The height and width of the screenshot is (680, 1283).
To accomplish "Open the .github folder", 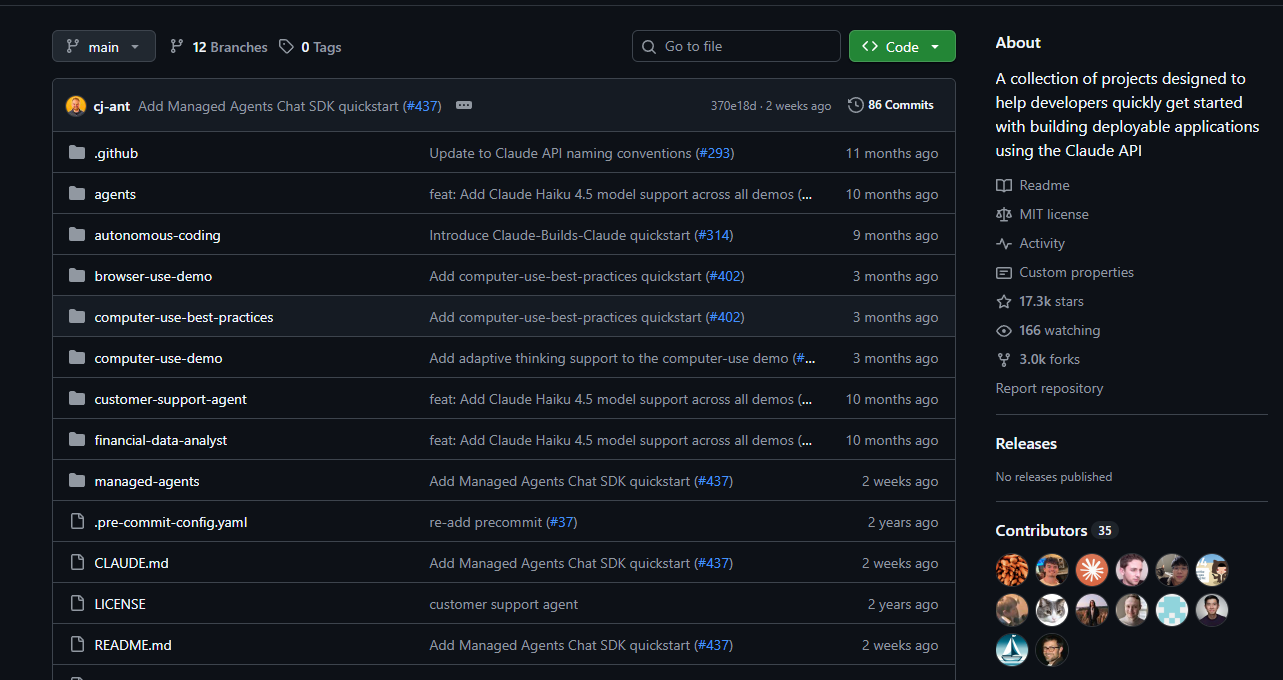I will 116,153.
